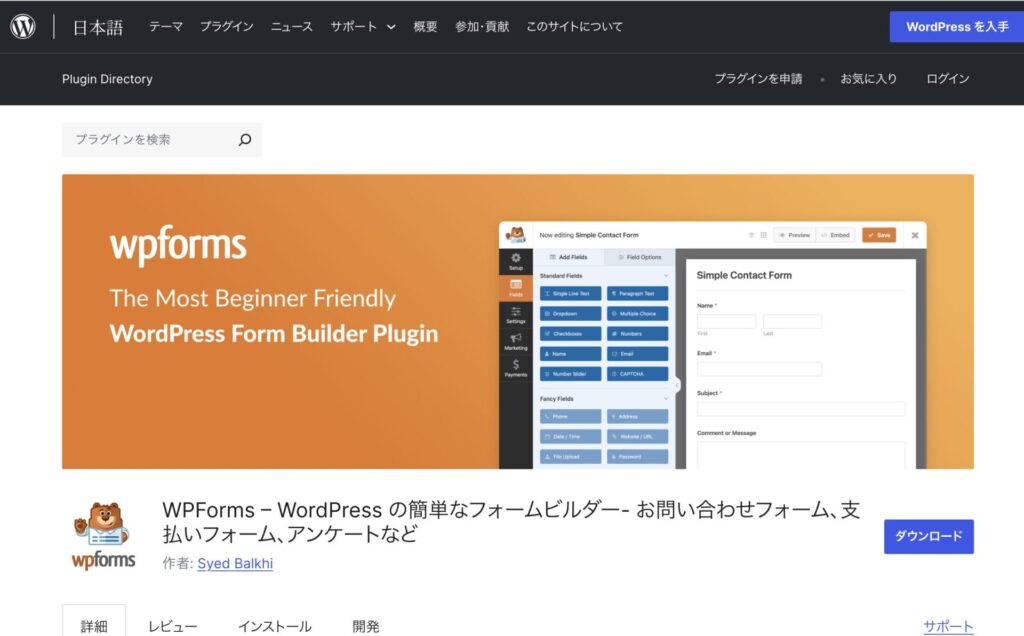Click the search magnifier icon
Viewport: 1024px width, 636px height.
(x=245, y=140)
